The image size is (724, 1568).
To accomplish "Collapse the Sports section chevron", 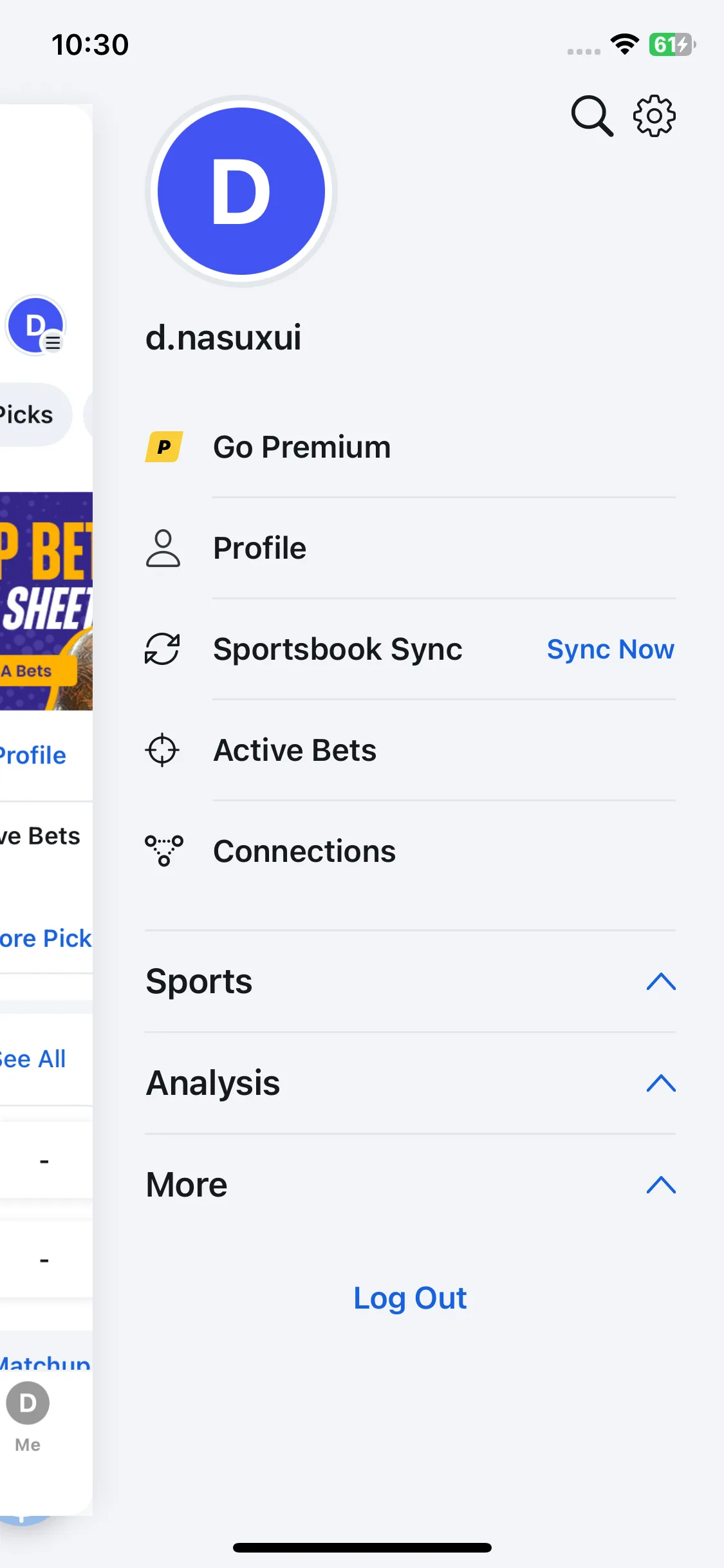I will tap(661, 982).
